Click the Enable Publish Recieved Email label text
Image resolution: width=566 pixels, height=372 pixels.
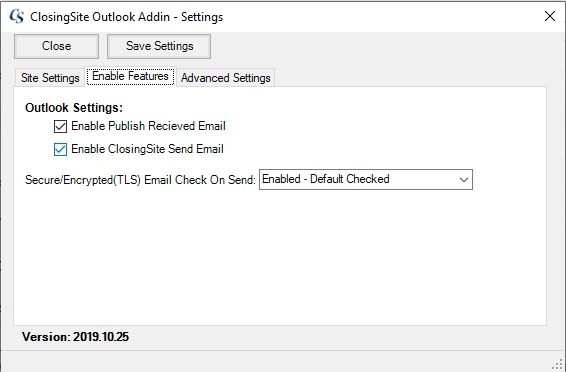148,126
